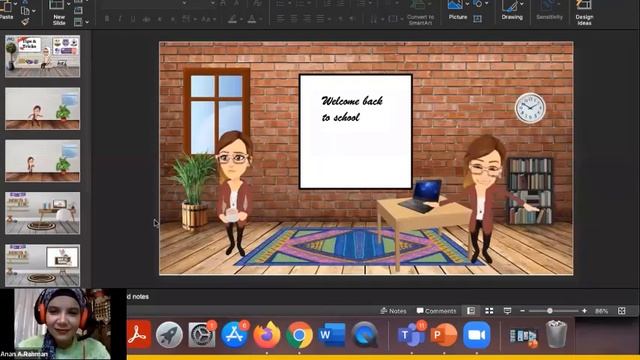Open the New Slide dropdown arrow
The image size is (640, 360).
pos(69,4)
